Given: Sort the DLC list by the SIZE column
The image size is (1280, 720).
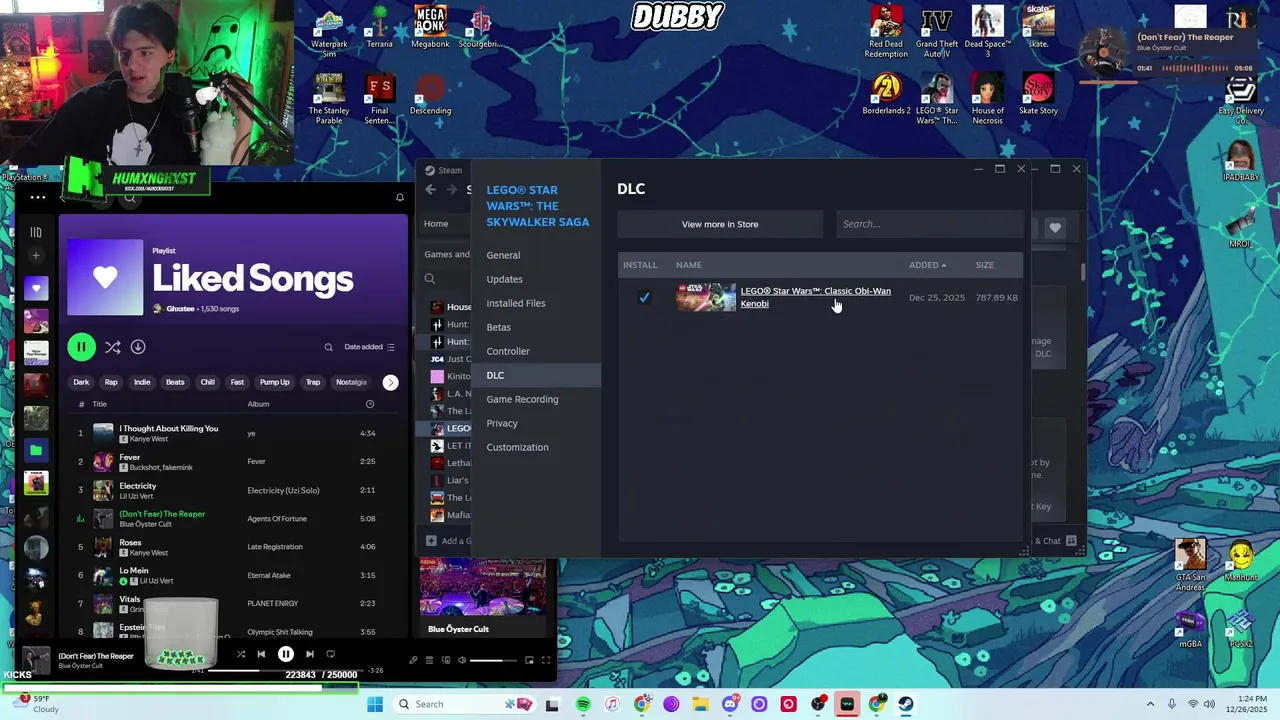Looking at the screenshot, I should tap(985, 265).
